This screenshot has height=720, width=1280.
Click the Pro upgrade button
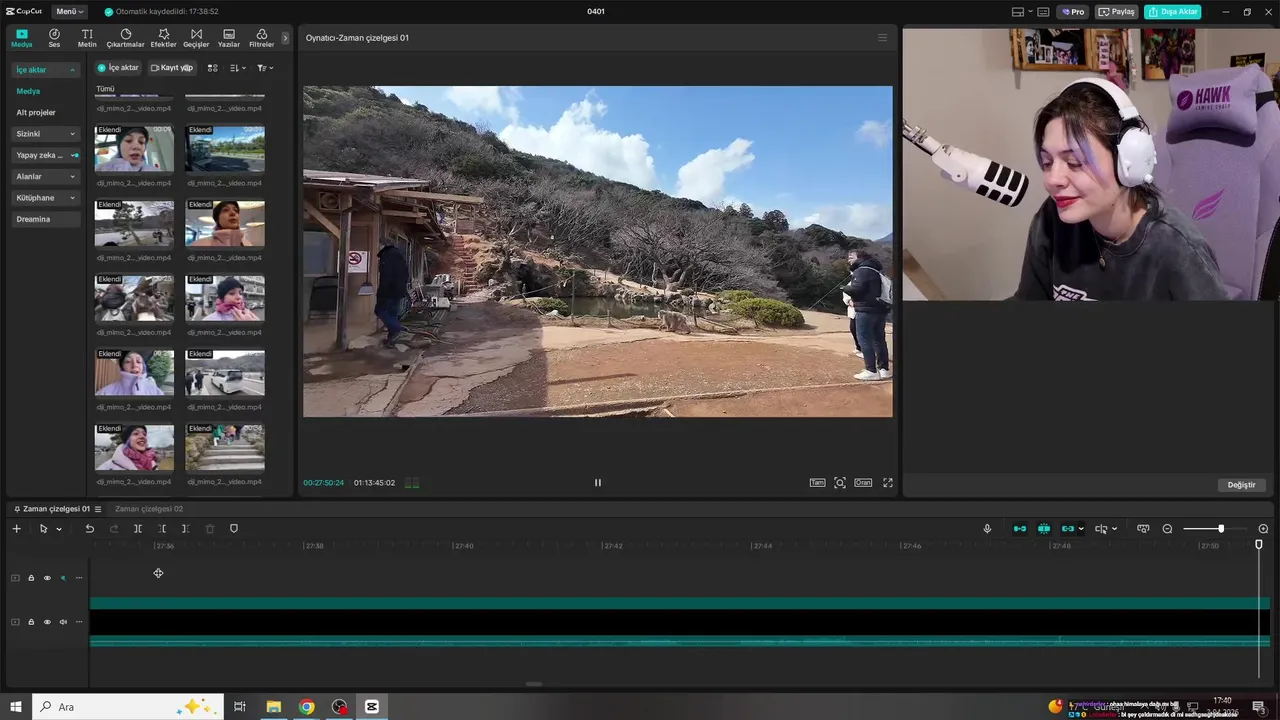point(1073,12)
